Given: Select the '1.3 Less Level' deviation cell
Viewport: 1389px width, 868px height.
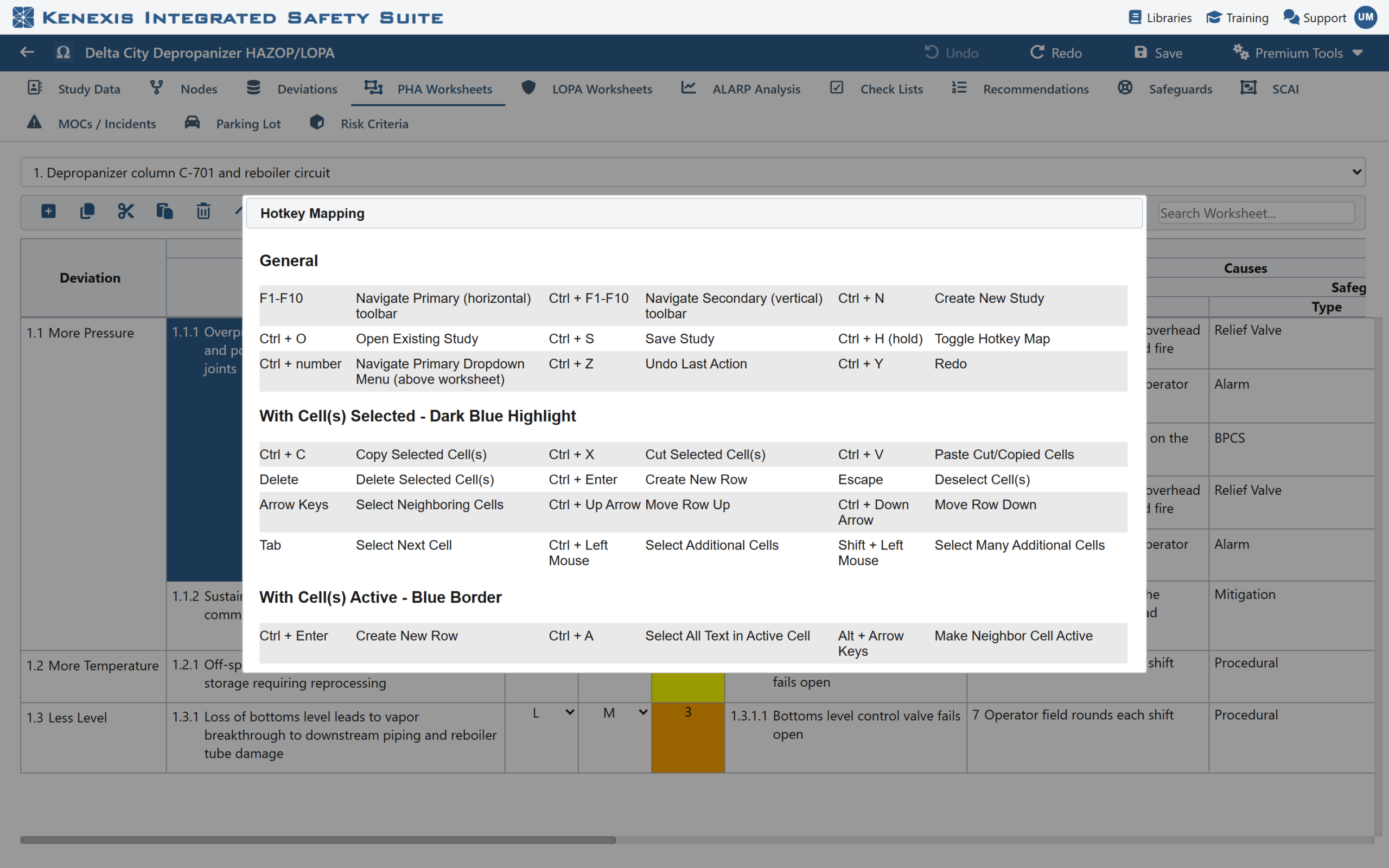Looking at the screenshot, I should coord(93,738).
